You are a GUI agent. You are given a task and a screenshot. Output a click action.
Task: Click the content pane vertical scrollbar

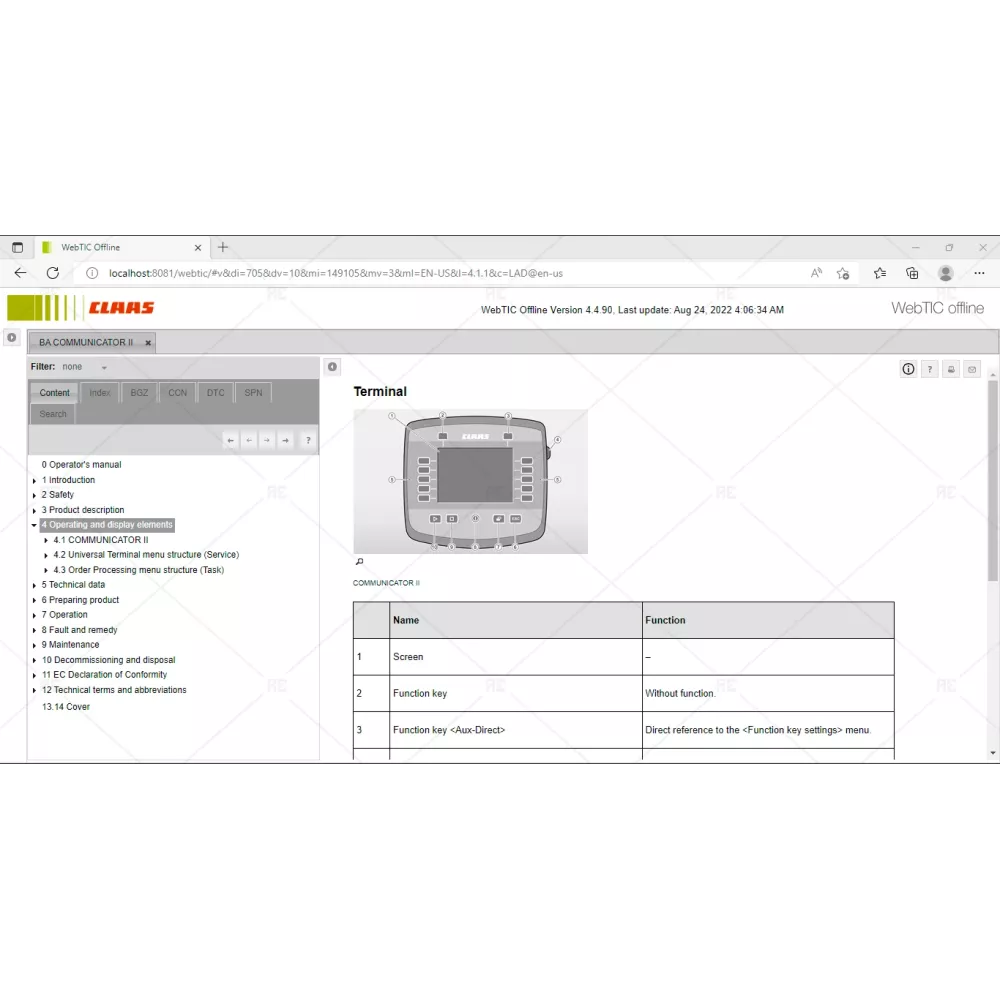(992, 480)
